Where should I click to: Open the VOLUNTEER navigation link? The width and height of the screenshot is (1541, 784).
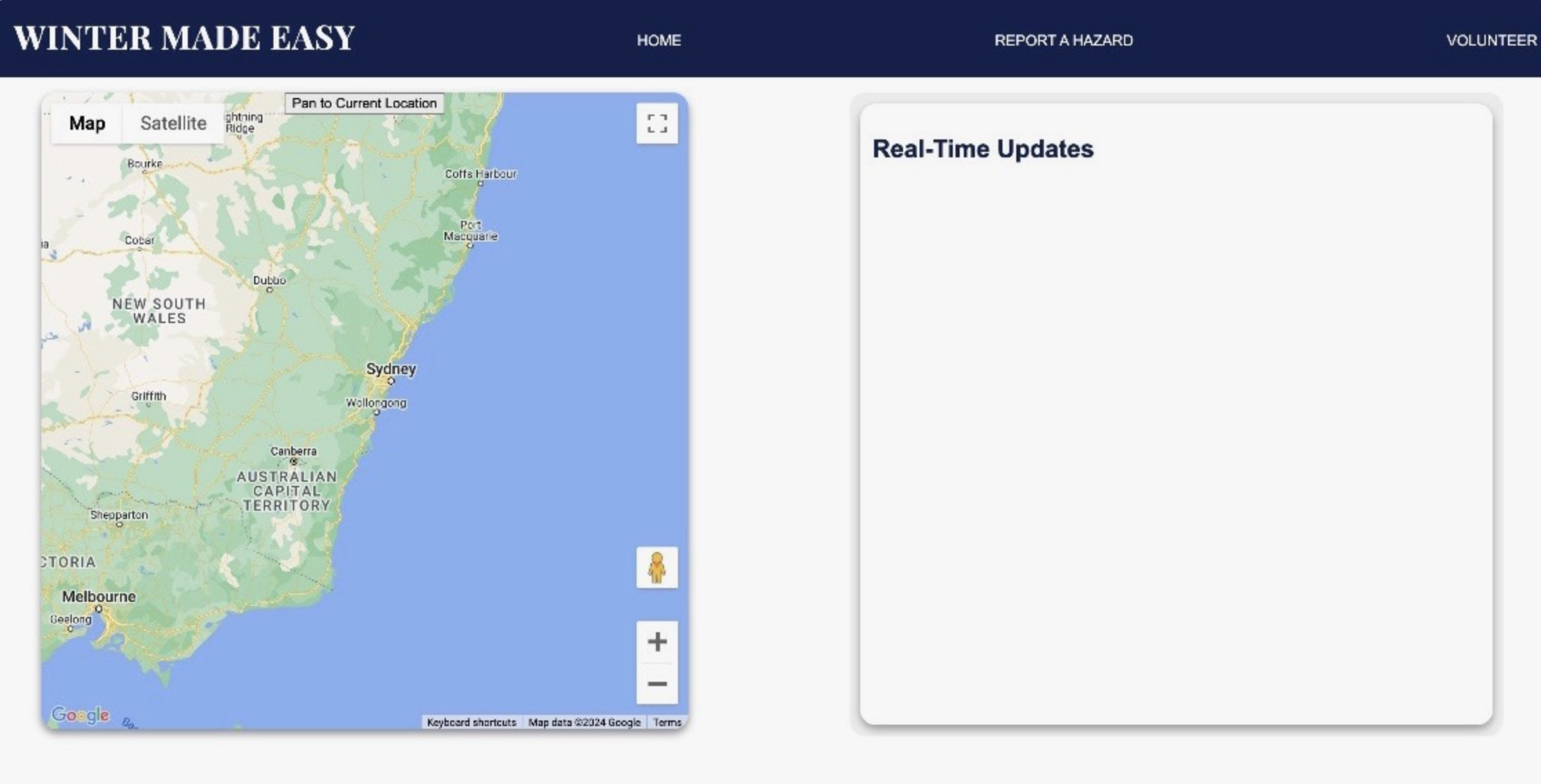[1491, 40]
